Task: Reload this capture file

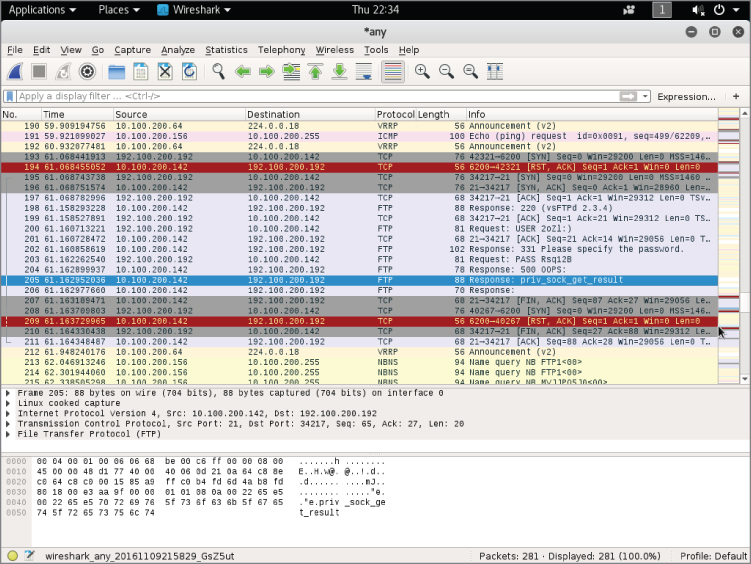Action: 189,72
